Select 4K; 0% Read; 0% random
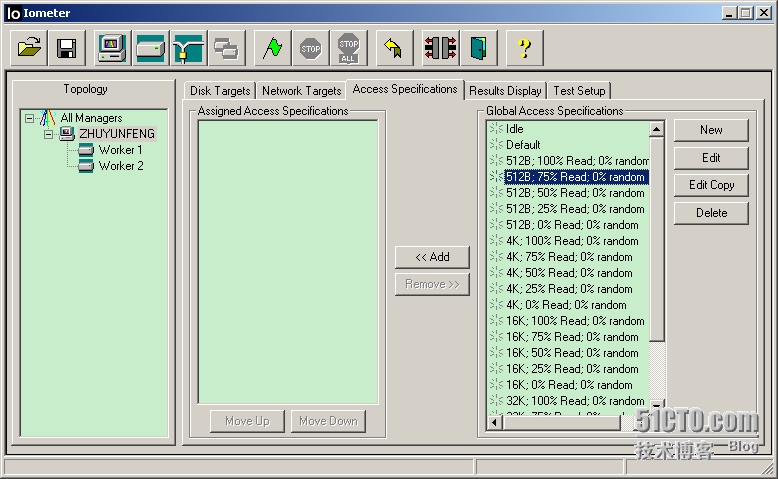The height and width of the screenshot is (479, 778). [568, 305]
